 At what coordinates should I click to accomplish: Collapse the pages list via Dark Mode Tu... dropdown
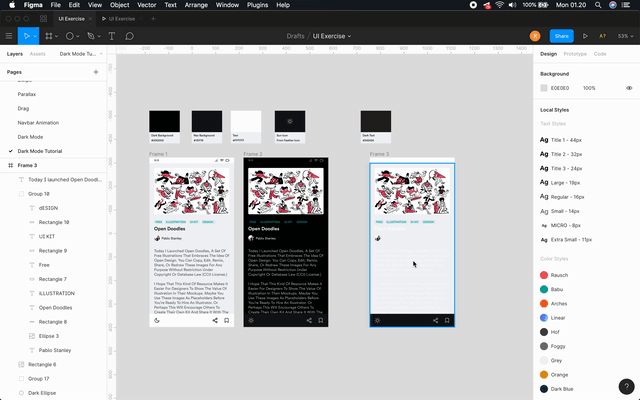pyautogui.click(x=80, y=54)
